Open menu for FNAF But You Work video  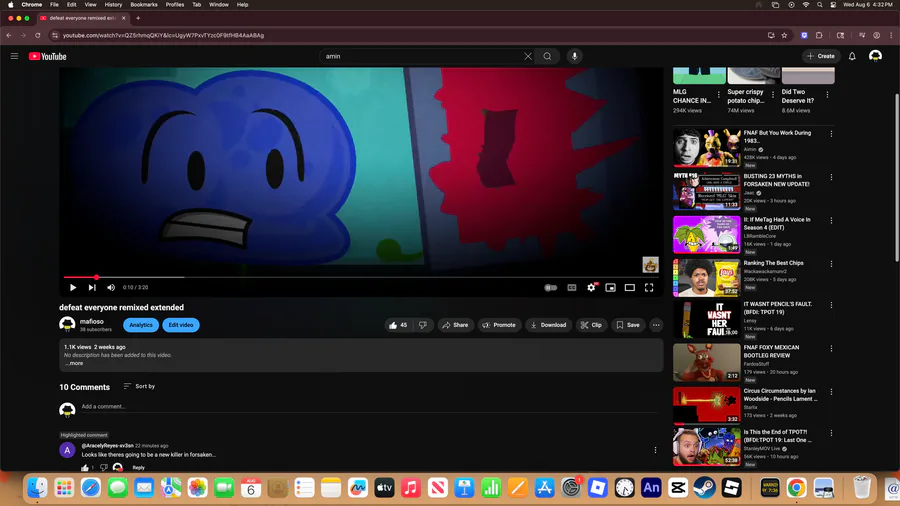click(831, 134)
